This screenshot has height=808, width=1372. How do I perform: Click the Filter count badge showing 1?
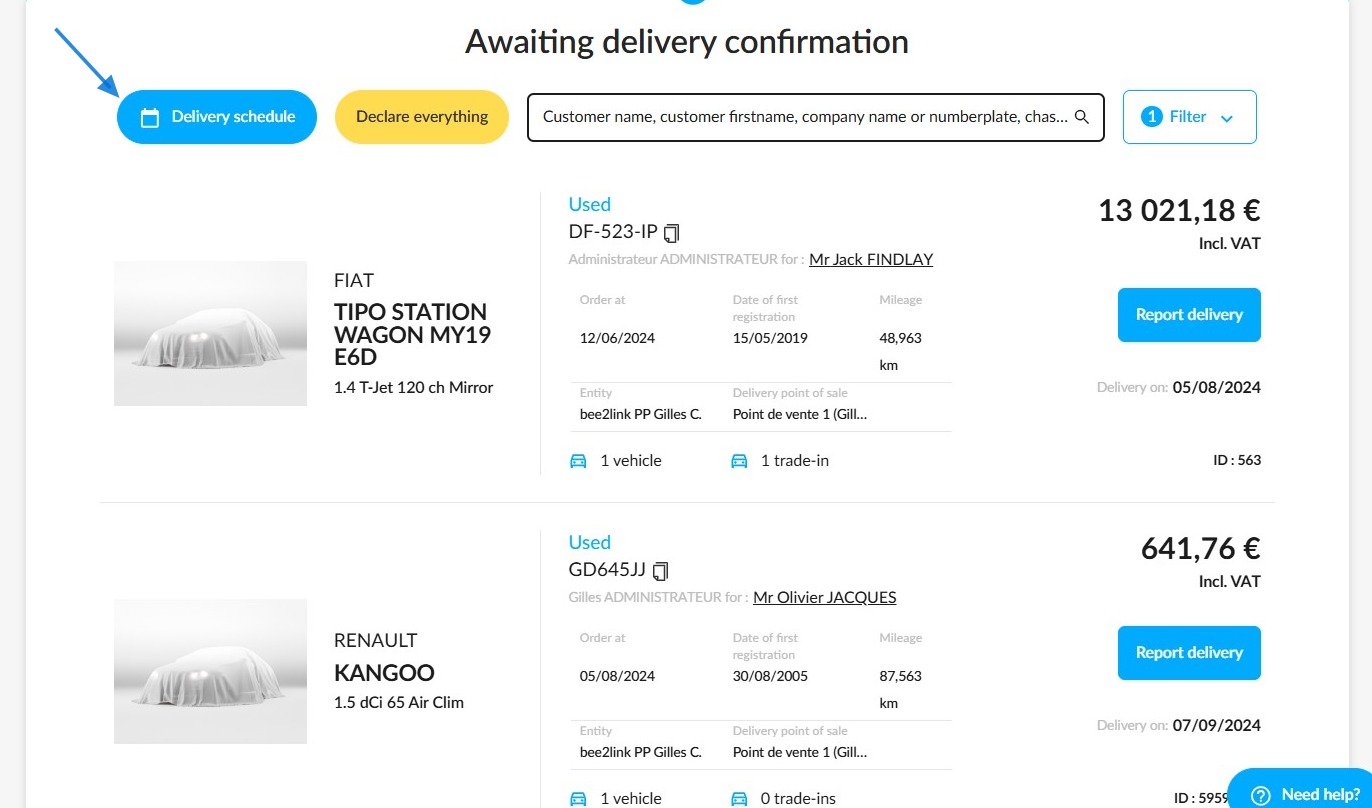pyautogui.click(x=1151, y=117)
